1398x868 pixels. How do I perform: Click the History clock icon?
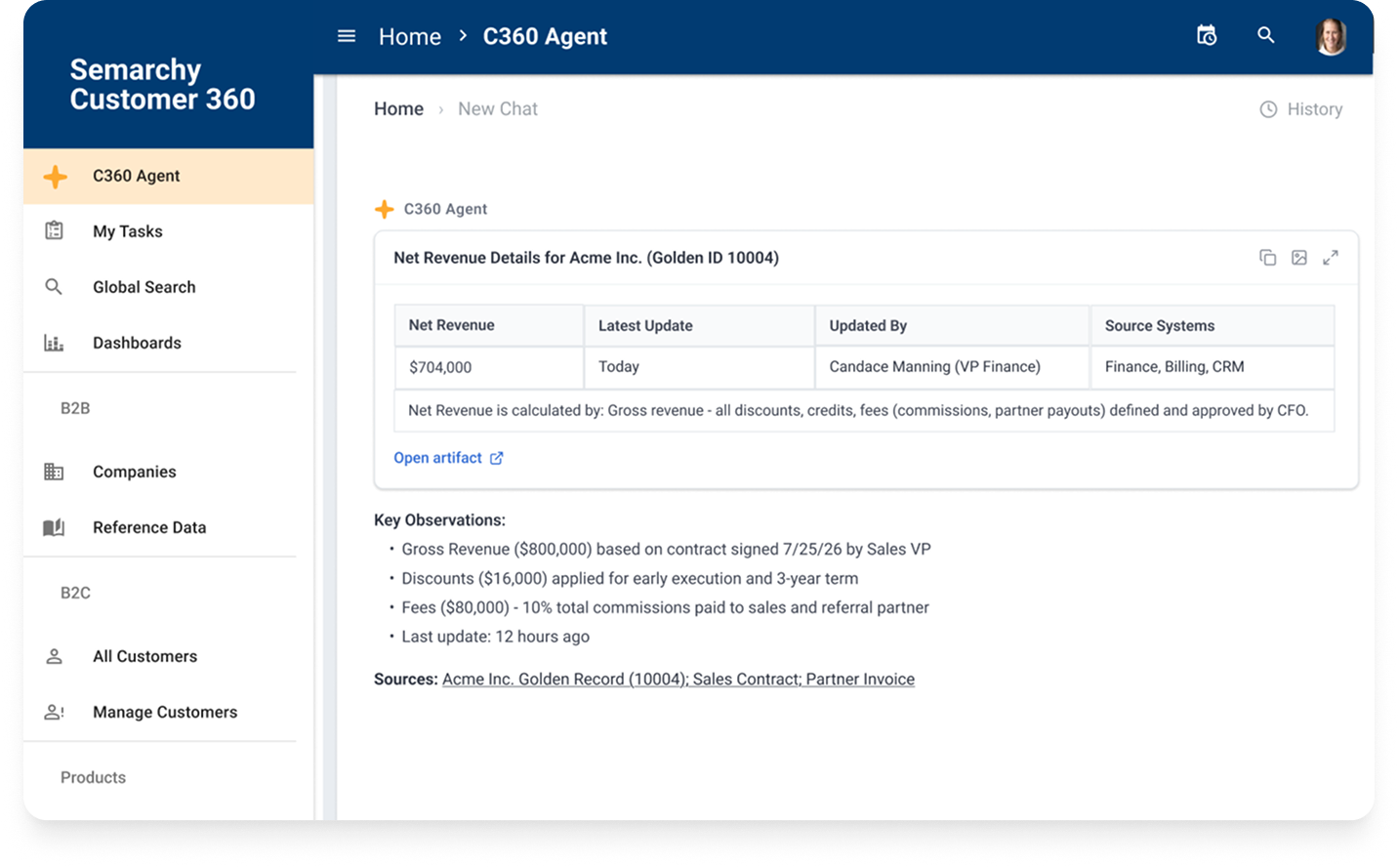coord(1268,109)
